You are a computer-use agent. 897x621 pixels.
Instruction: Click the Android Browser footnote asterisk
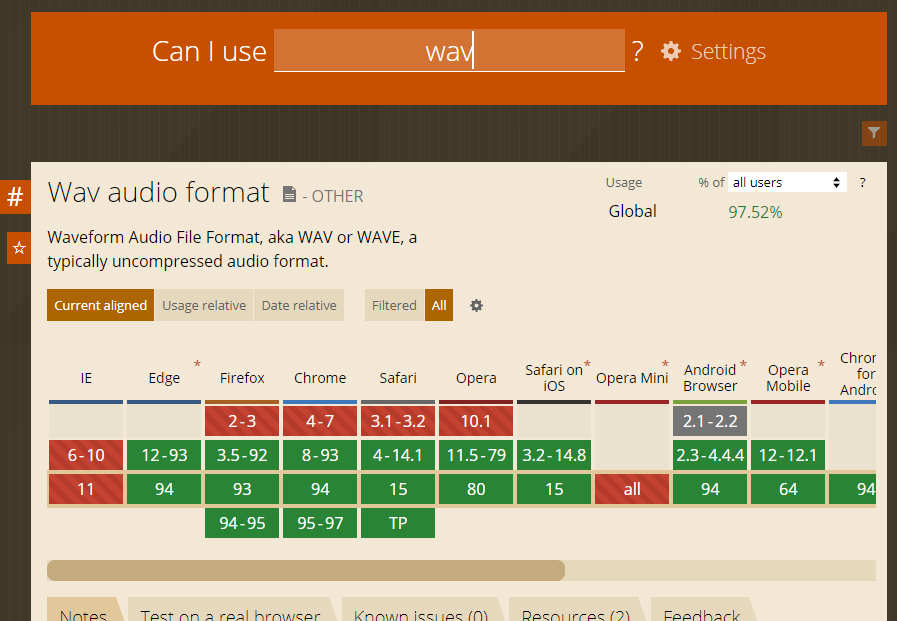pos(743,364)
